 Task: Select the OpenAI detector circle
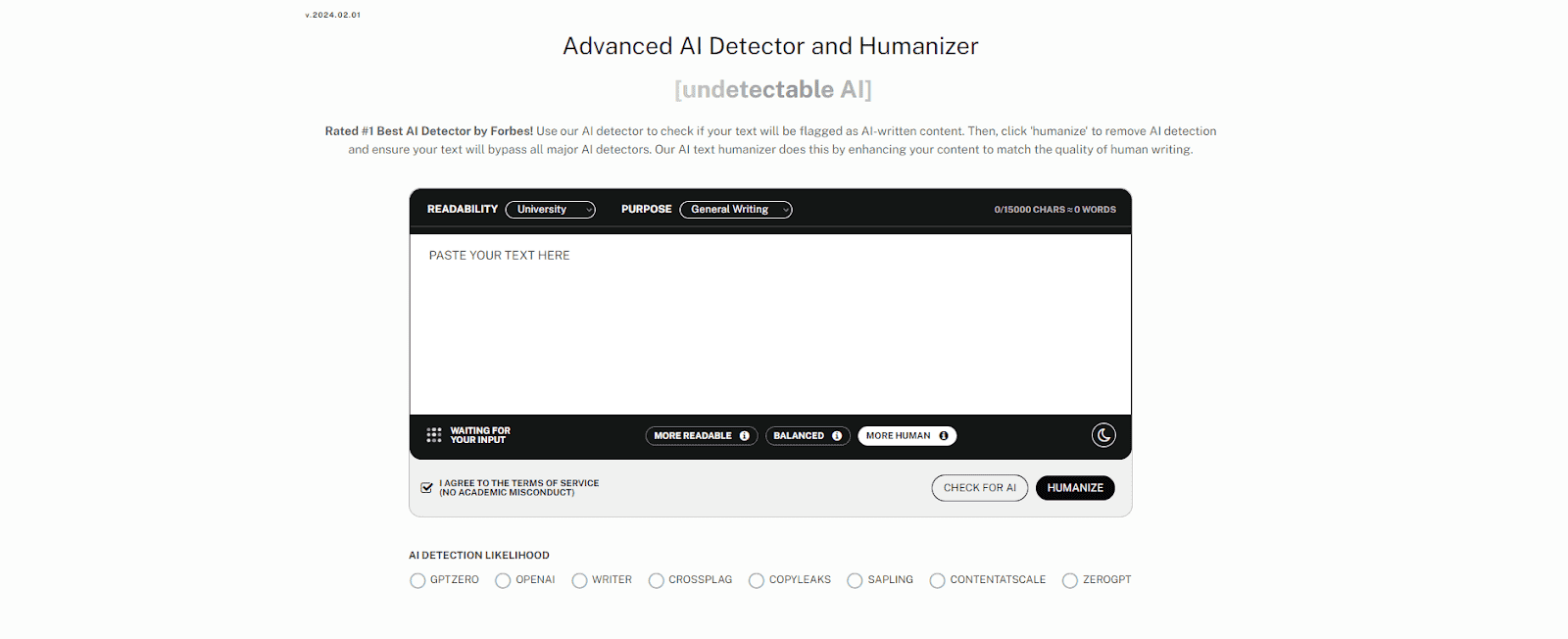pyautogui.click(x=503, y=580)
